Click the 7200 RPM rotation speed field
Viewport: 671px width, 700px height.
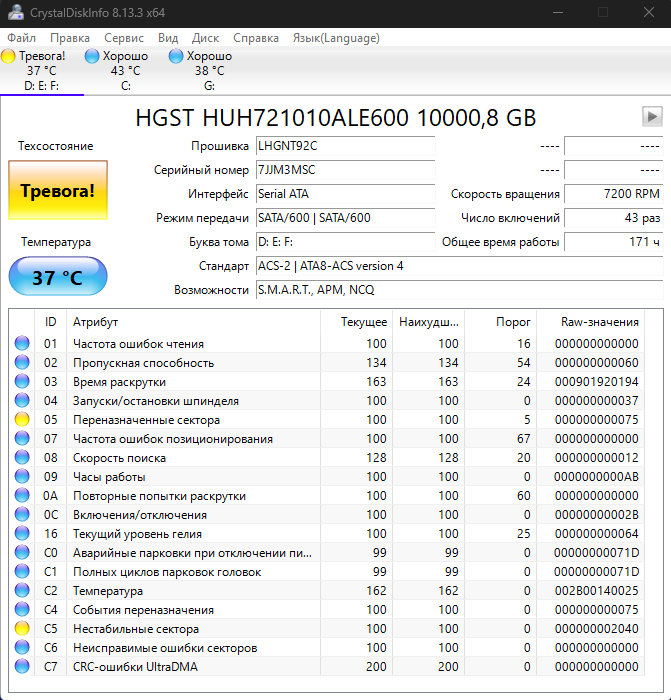point(613,194)
